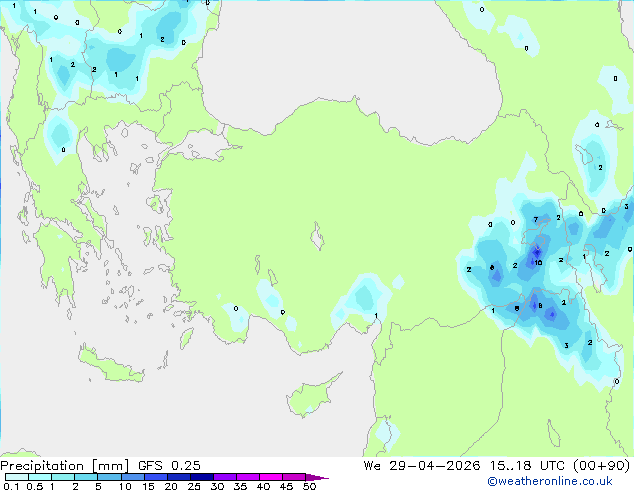Click the 'GFS 0.25' model label

[x=169, y=466]
